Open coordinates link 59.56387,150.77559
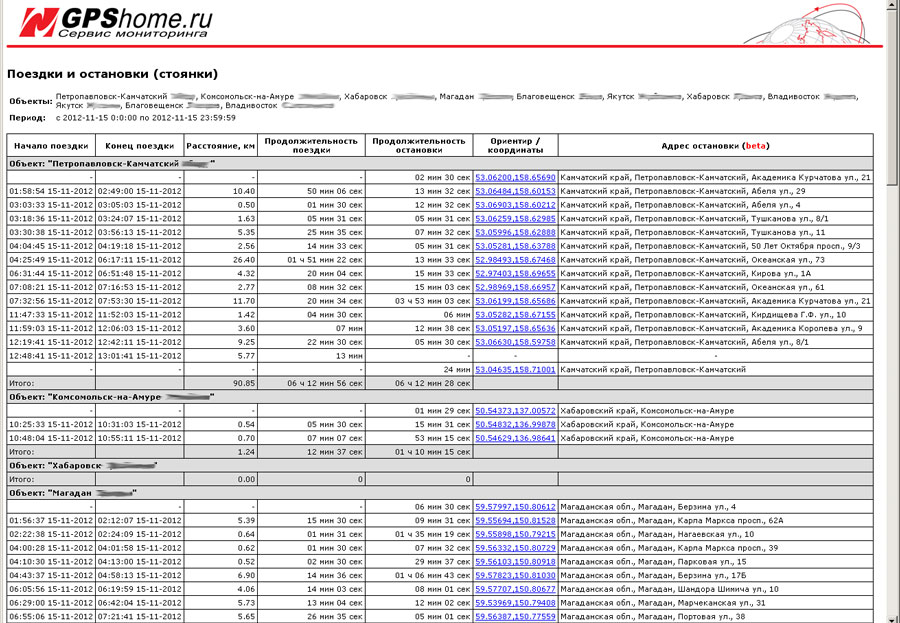Screen dimensions: 900x623 click(515, 617)
